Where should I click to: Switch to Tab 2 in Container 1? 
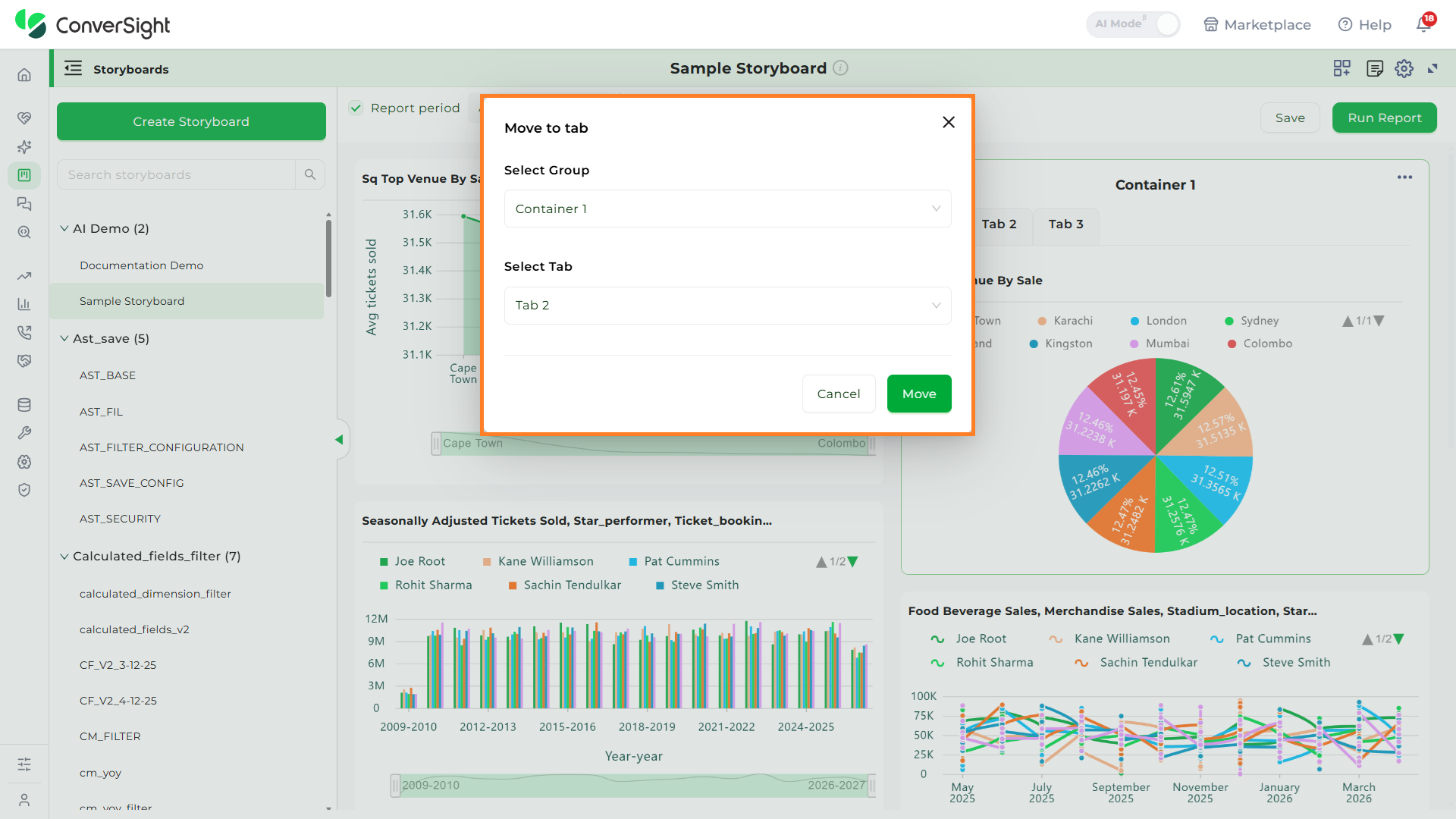pos(999,224)
